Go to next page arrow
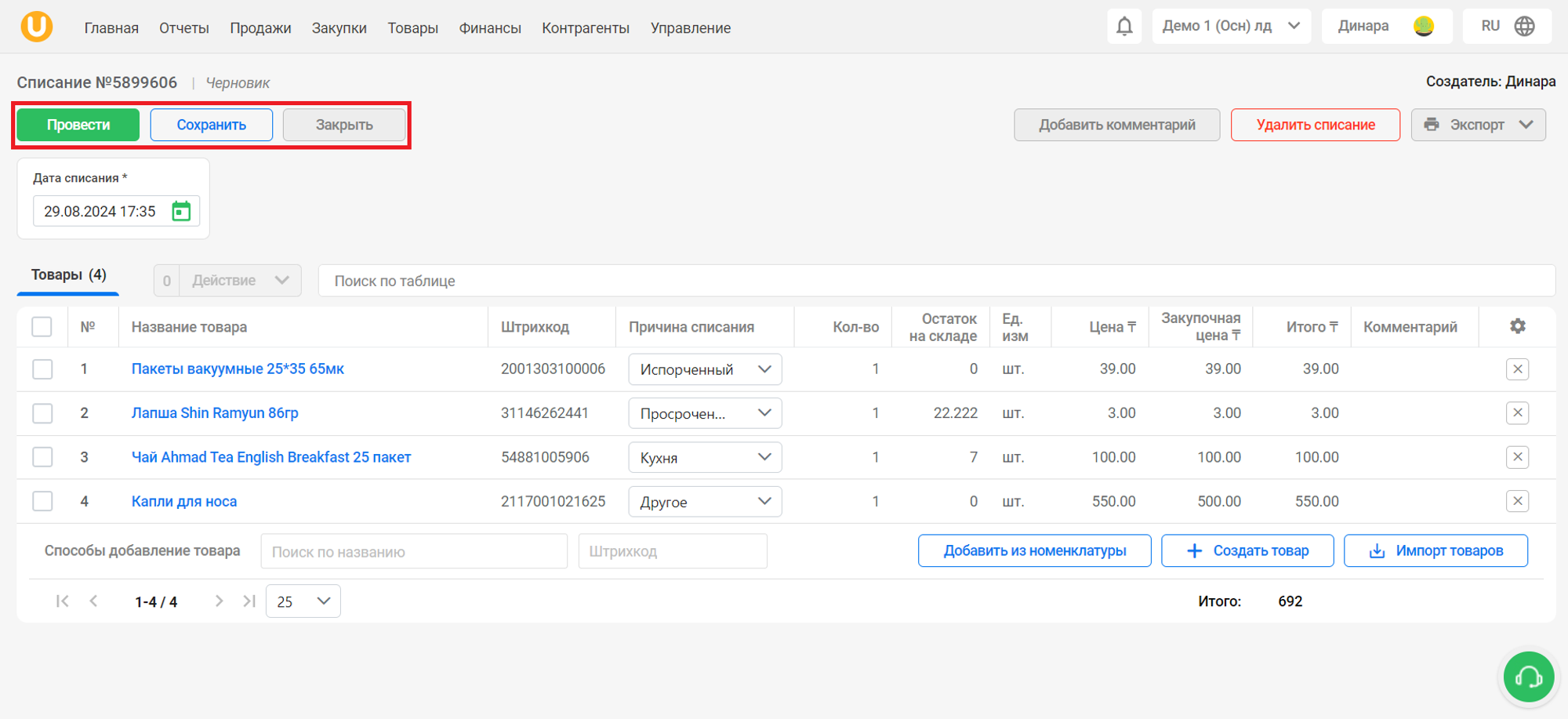The width and height of the screenshot is (1568, 719). [x=219, y=601]
